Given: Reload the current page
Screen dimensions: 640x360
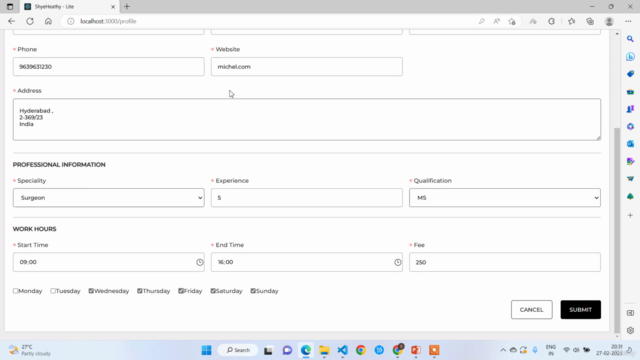Looking at the screenshot, I should 30,21.
